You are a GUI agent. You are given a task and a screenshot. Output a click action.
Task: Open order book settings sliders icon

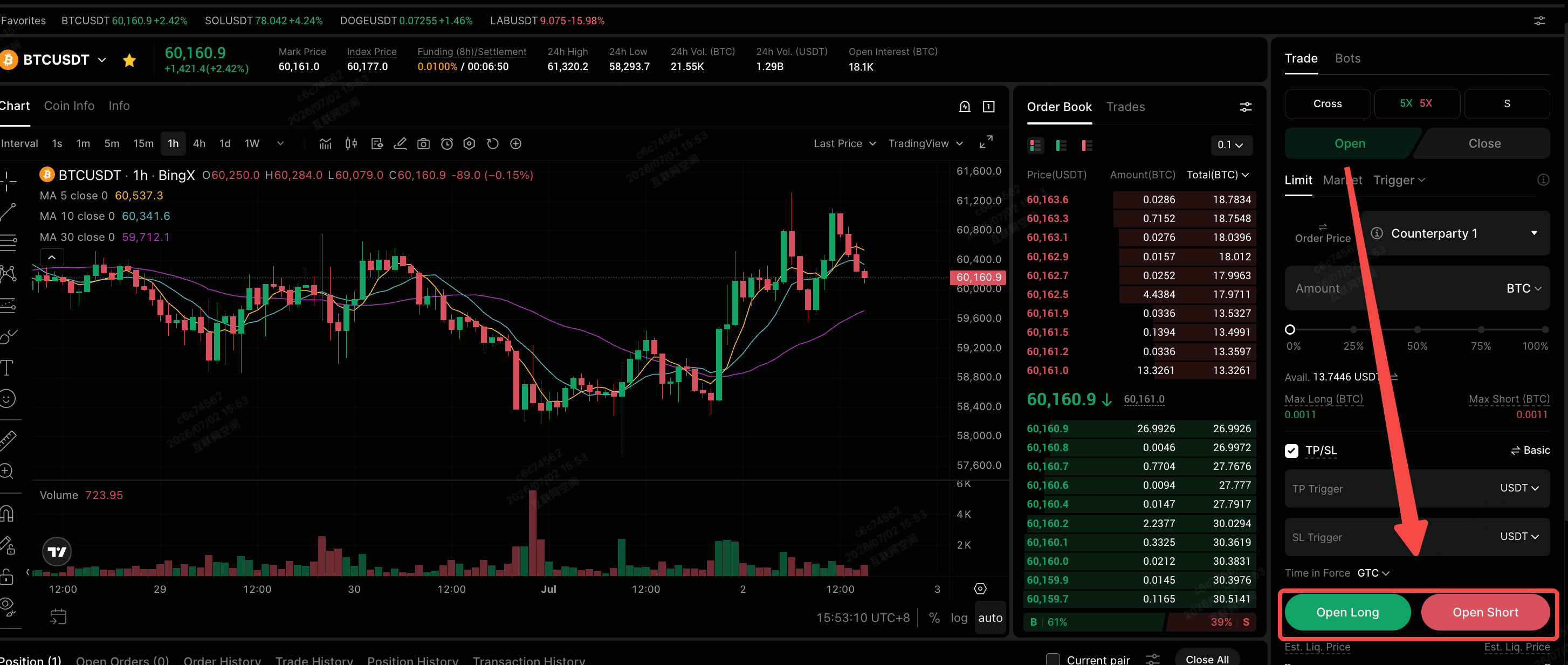tap(1246, 107)
